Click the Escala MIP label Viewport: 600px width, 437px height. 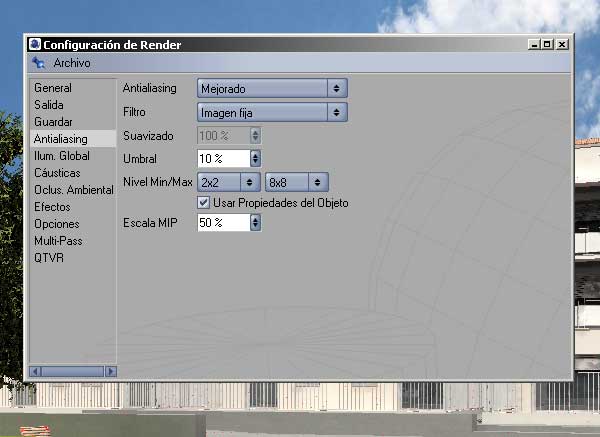coord(150,222)
